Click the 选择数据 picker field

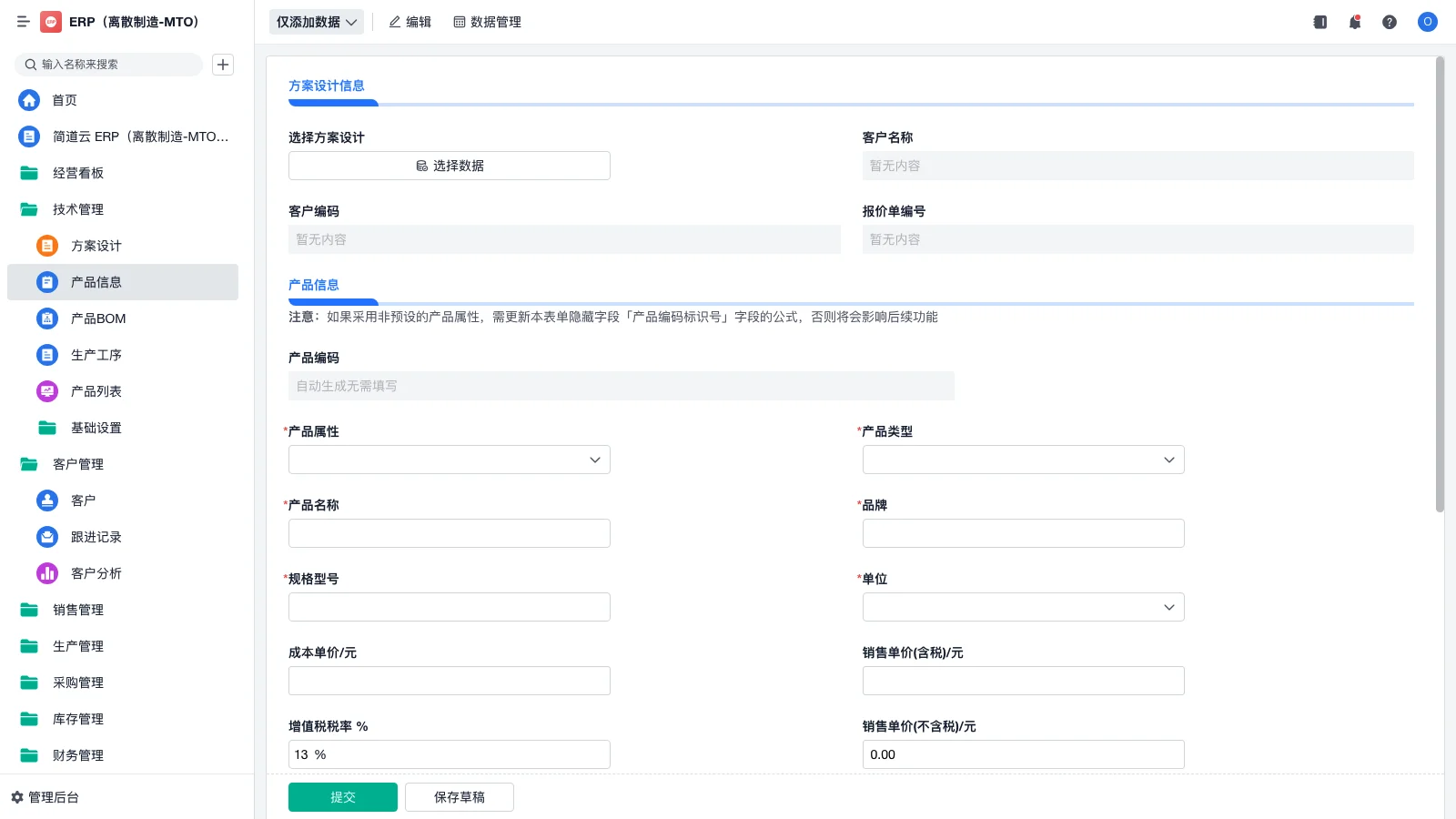pyautogui.click(x=449, y=165)
